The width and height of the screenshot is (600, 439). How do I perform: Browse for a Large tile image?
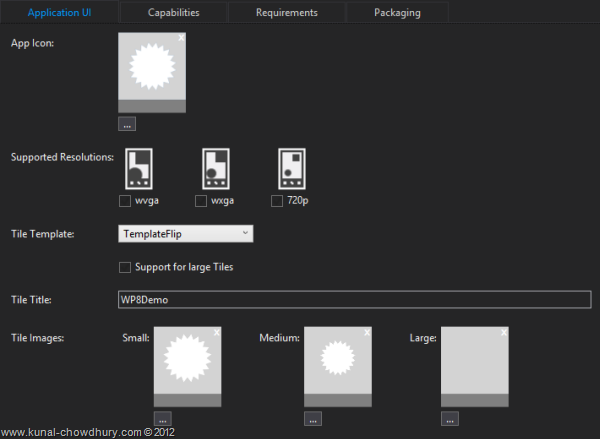click(450, 419)
